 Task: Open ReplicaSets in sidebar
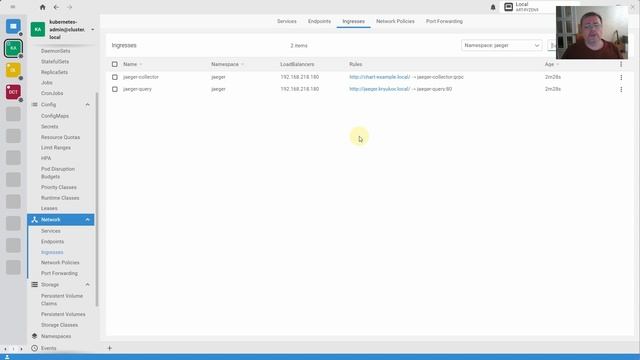coord(54,72)
